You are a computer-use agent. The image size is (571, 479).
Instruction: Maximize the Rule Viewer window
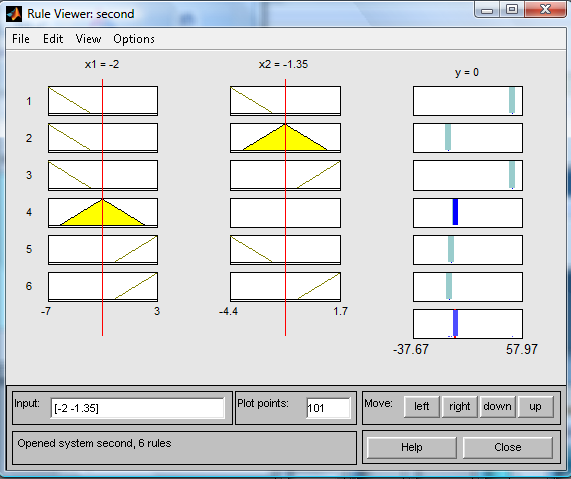[x=512, y=10]
